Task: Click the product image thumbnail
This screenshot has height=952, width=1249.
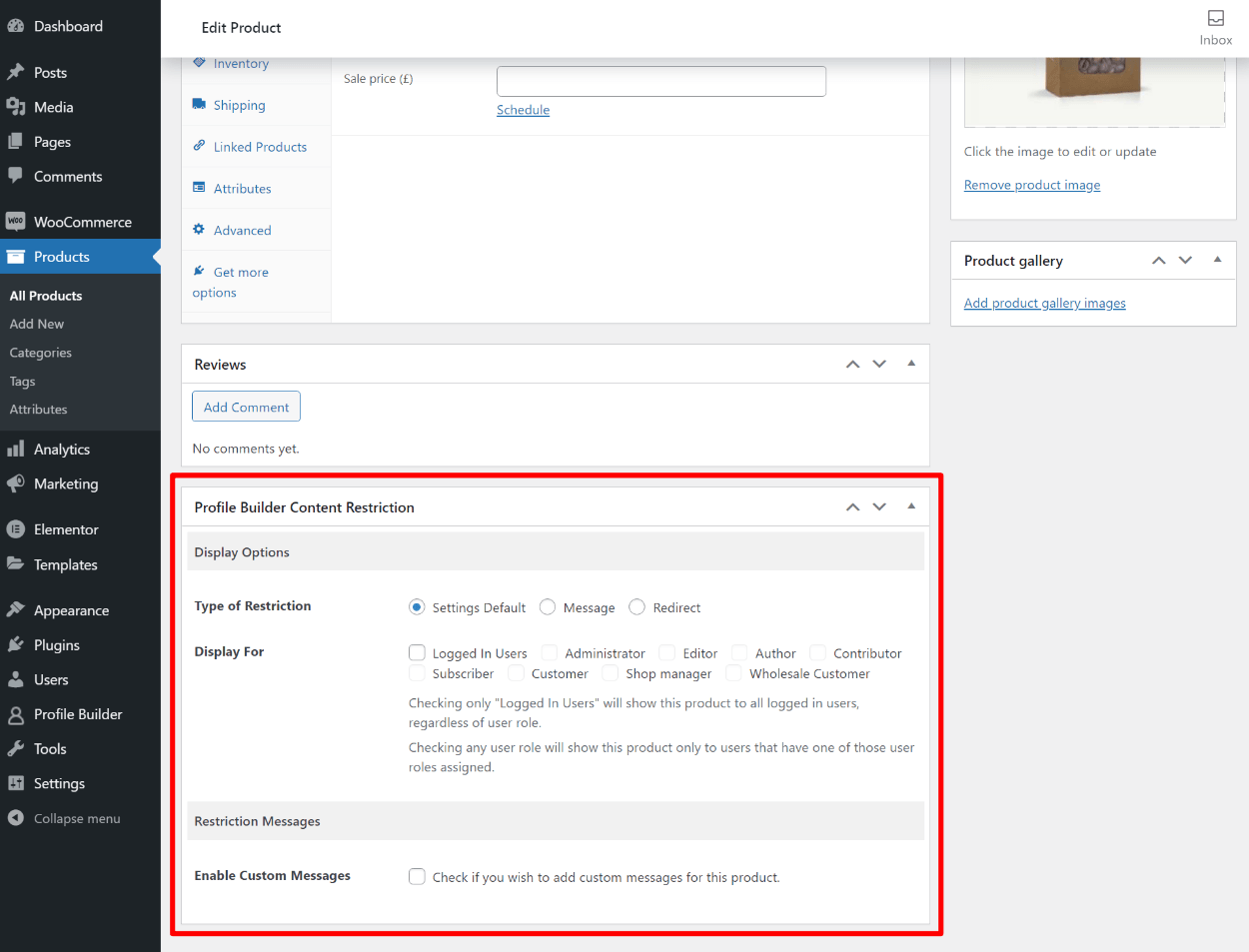Action: click(x=1094, y=92)
